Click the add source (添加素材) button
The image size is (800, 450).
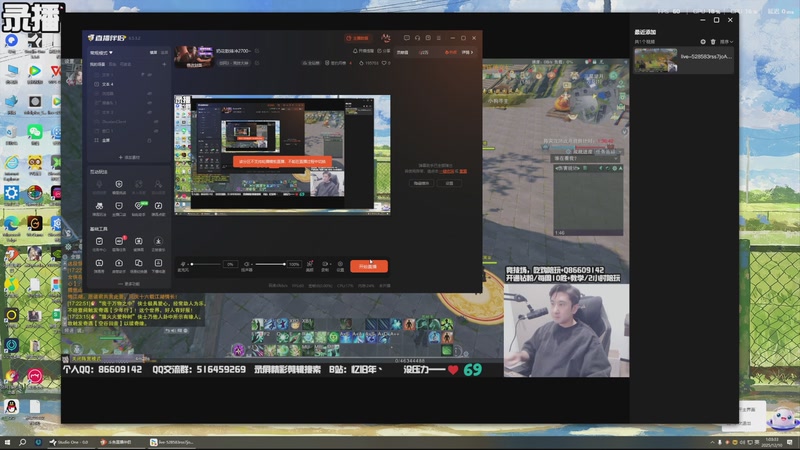click(129, 157)
